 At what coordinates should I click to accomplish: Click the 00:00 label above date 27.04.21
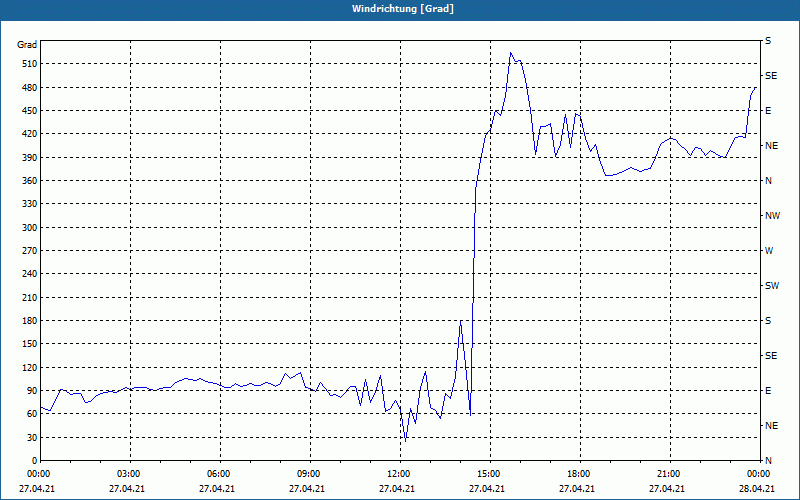tap(40, 474)
